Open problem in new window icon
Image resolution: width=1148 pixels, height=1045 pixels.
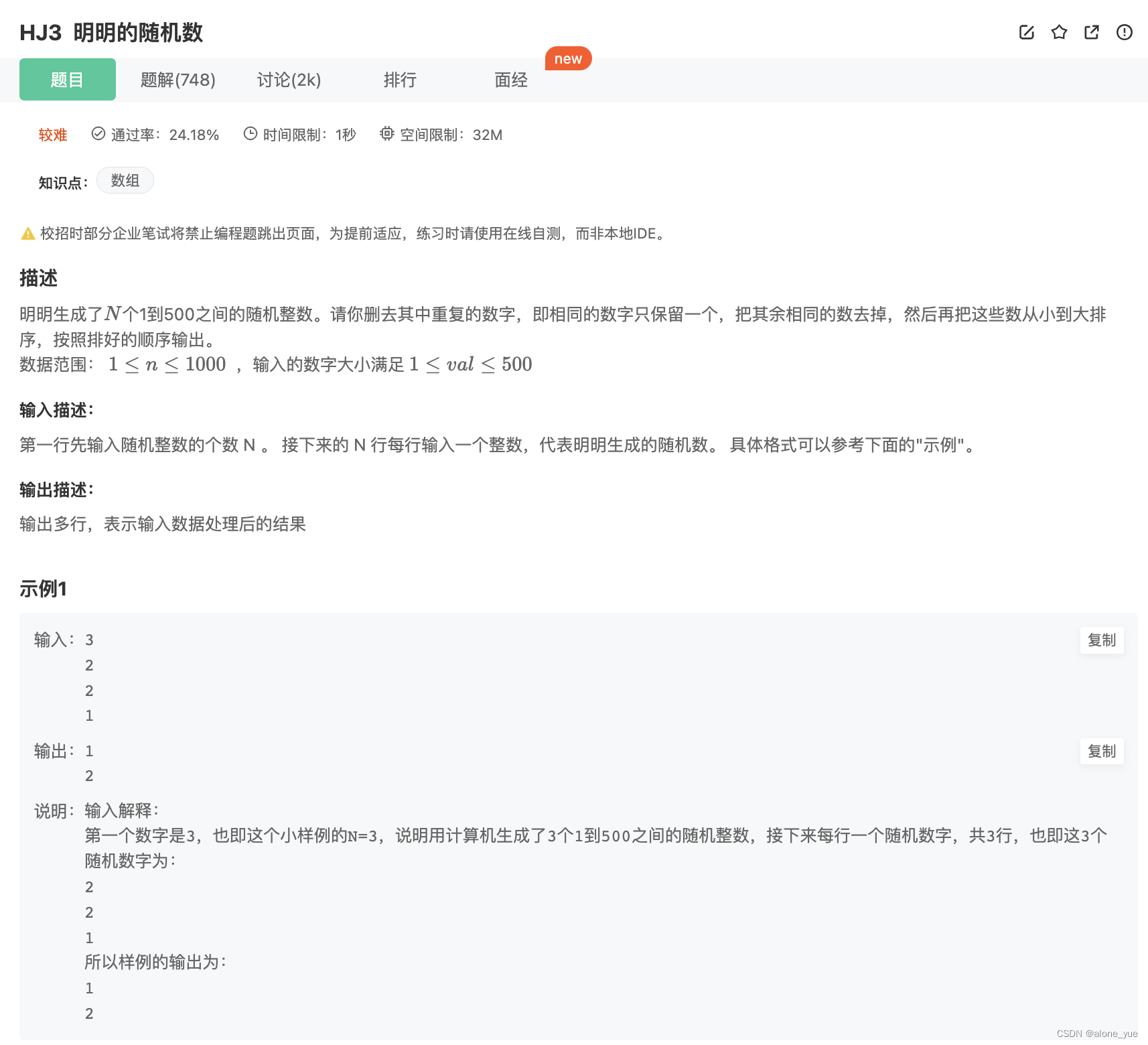[1092, 32]
